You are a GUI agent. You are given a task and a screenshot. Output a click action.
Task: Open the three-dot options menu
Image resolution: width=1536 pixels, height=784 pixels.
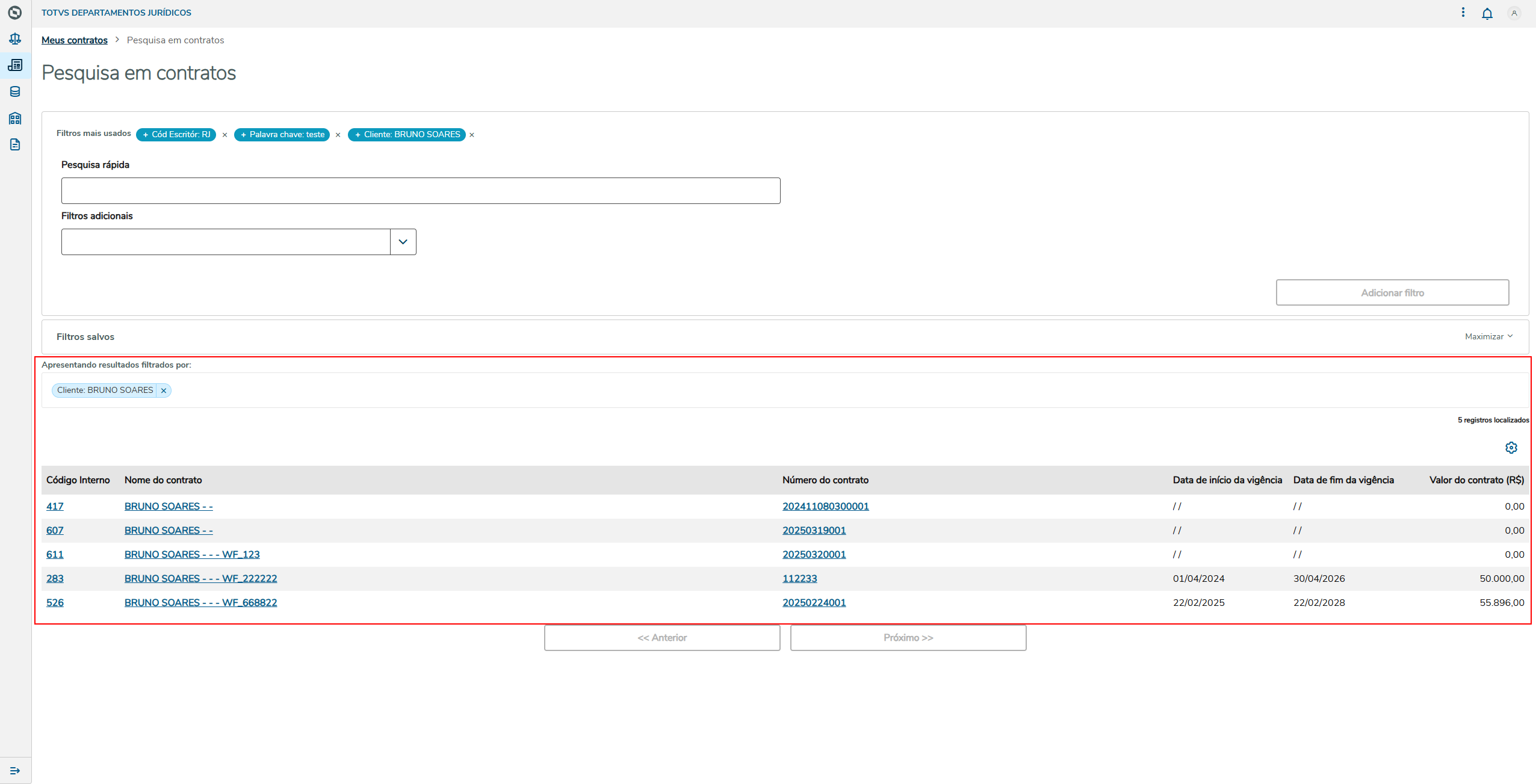(x=1463, y=13)
